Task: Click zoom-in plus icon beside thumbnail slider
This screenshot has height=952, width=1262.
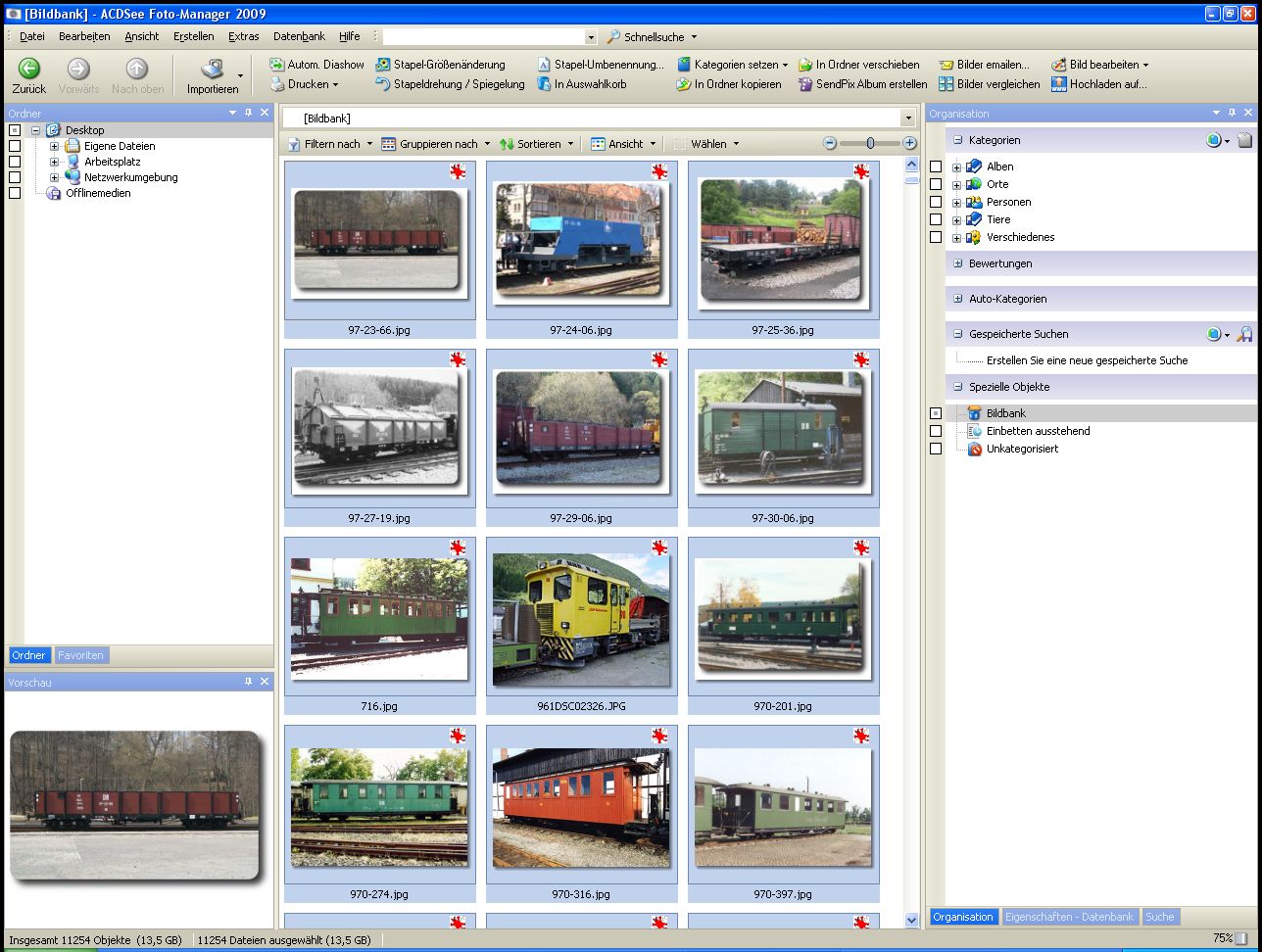Action: click(910, 143)
